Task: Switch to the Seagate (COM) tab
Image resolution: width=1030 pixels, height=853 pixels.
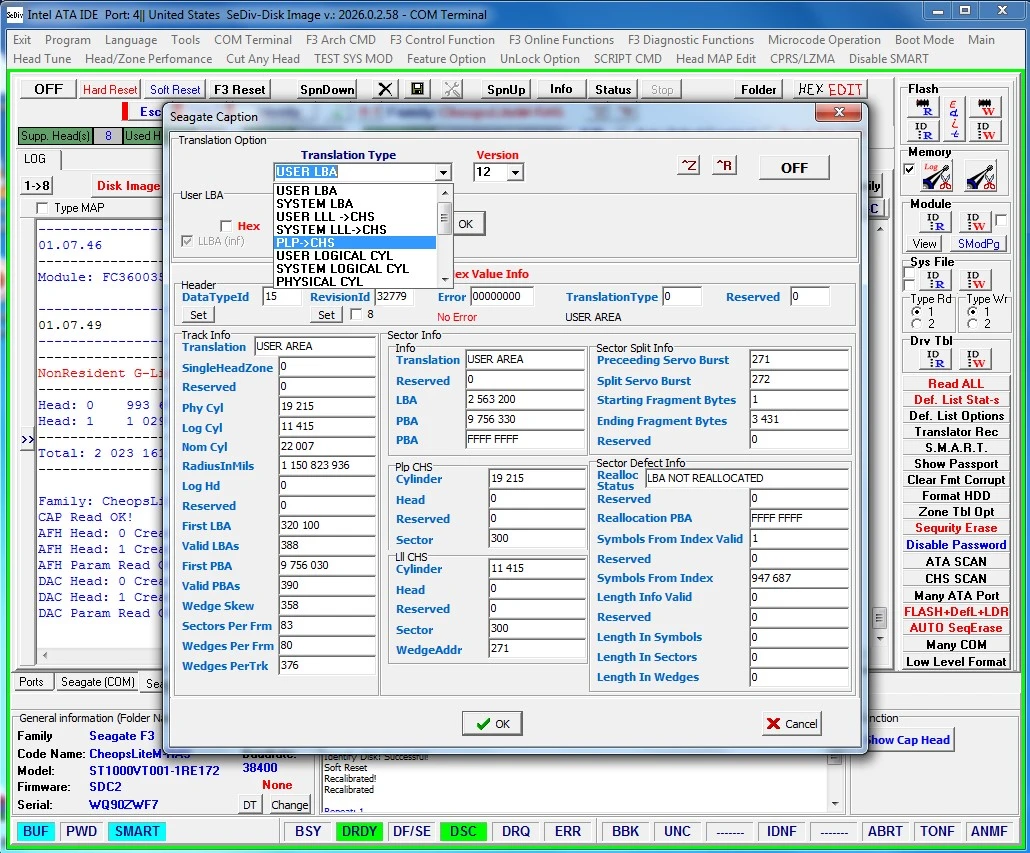Action: (x=98, y=682)
